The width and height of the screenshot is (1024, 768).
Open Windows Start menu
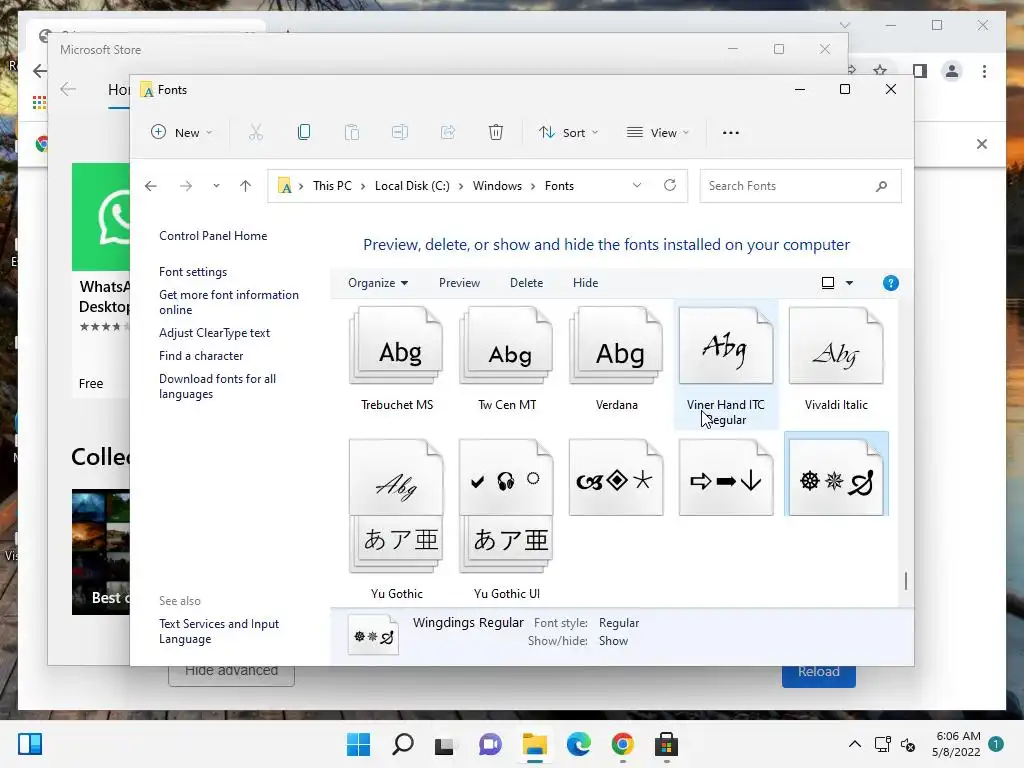[358, 744]
